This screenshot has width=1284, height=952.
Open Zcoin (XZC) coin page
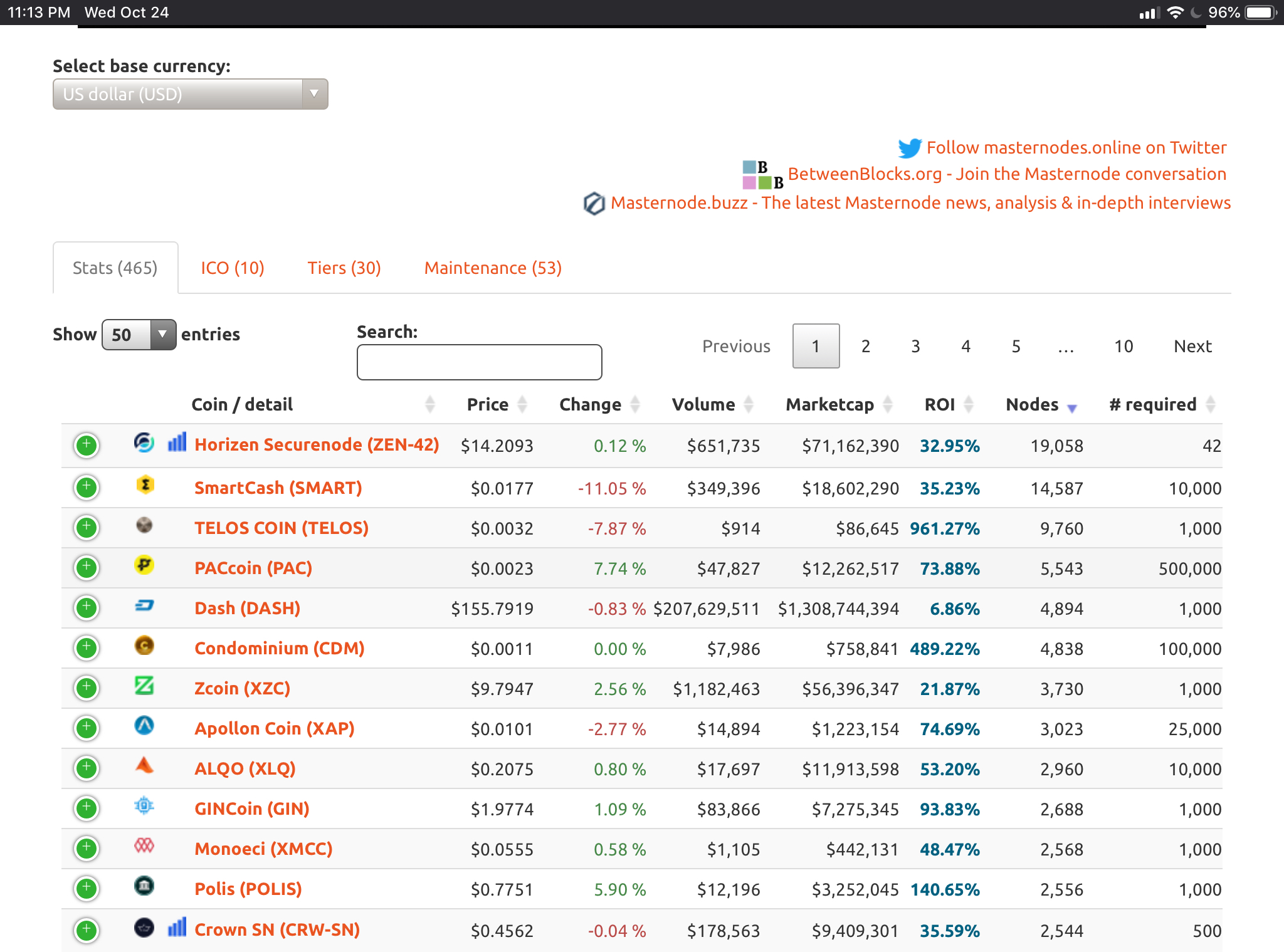click(x=242, y=689)
